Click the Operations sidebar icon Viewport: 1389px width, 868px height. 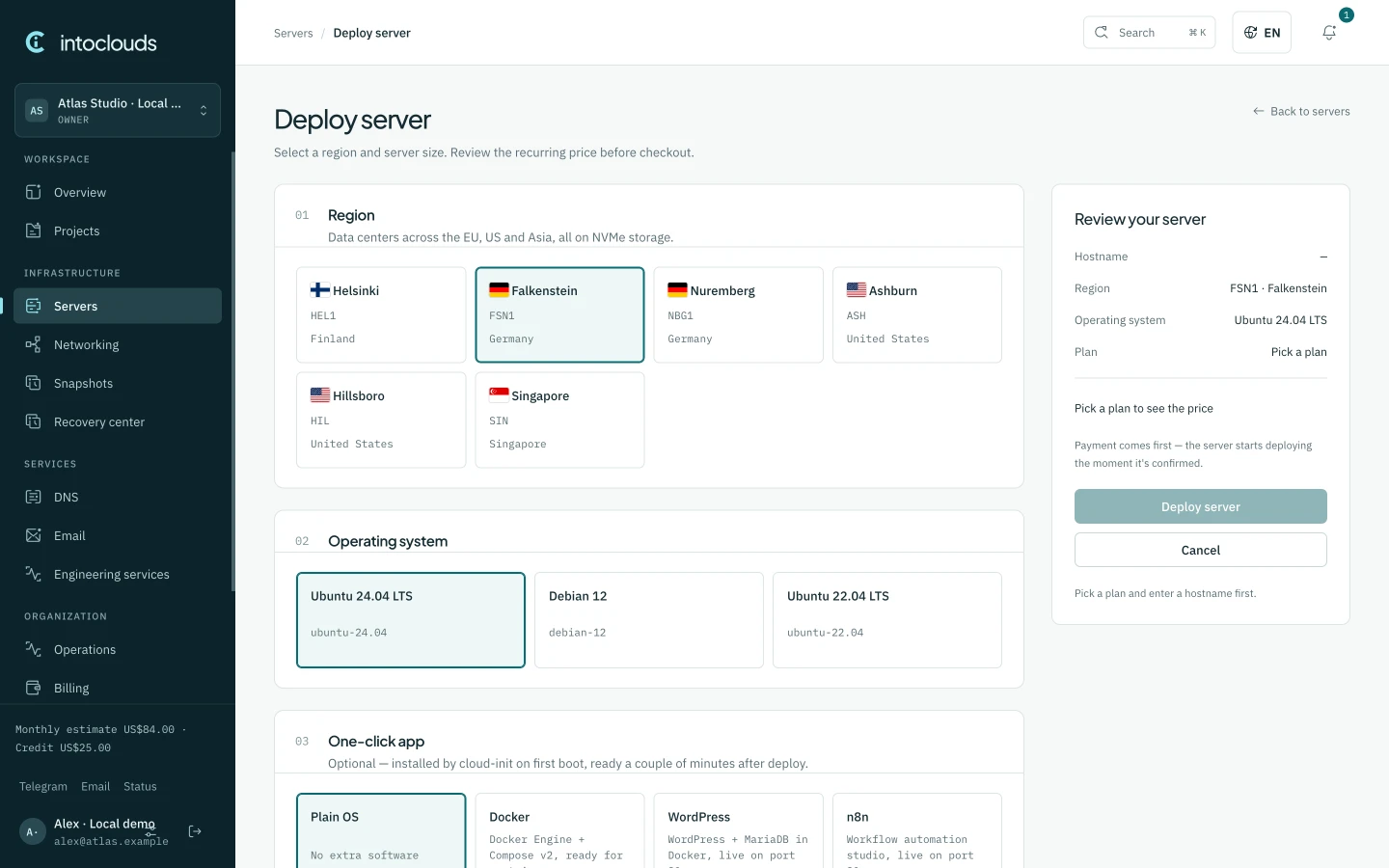pos(34,649)
